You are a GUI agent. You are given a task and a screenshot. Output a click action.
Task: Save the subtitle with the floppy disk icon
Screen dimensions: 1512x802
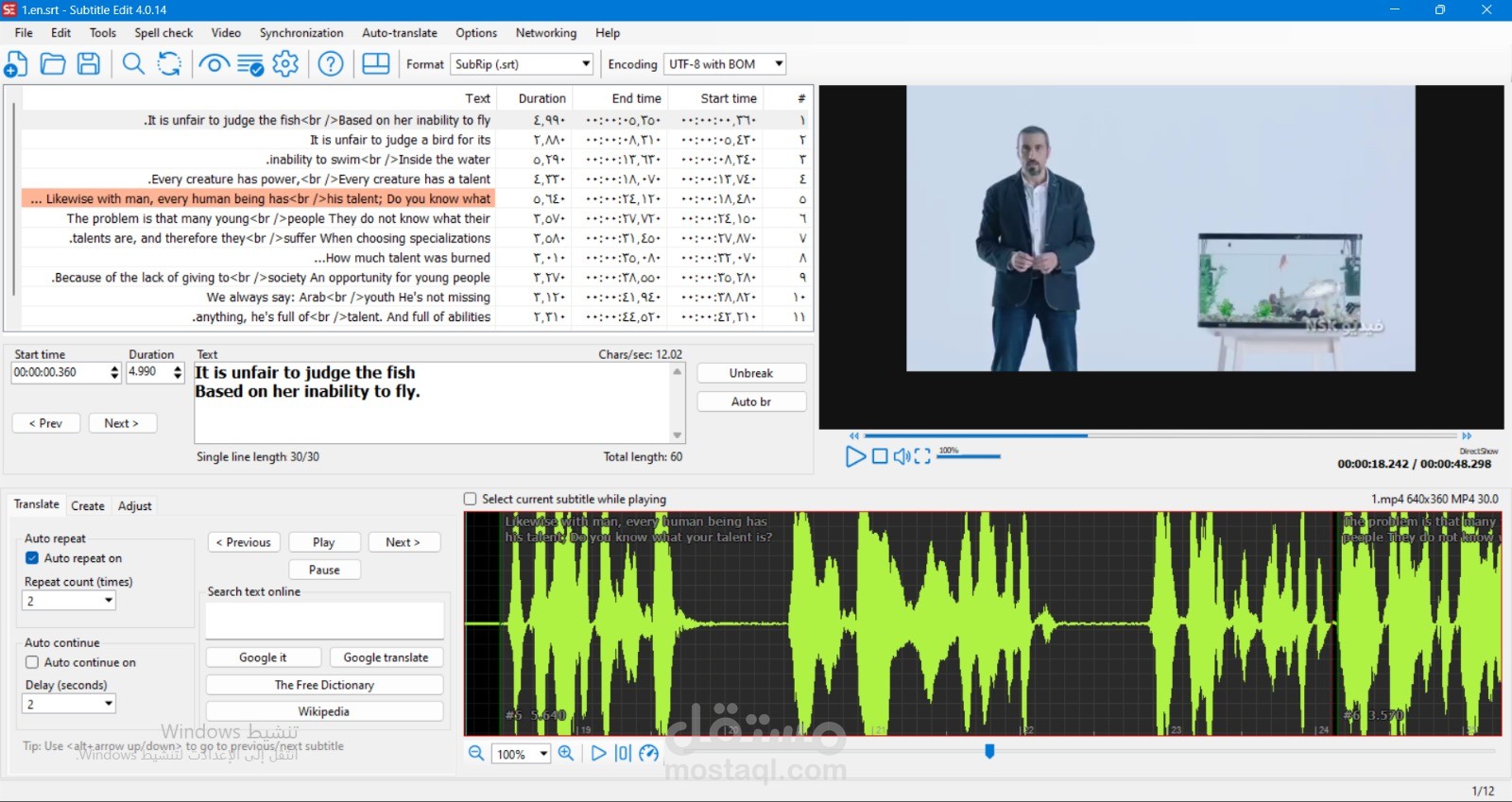[x=89, y=64]
